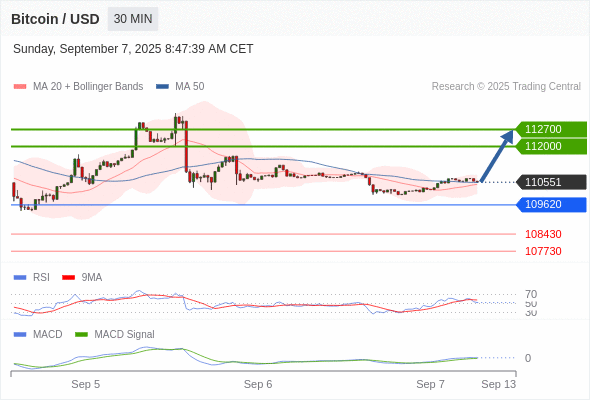The image size is (590, 400).
Task: Click the Sep 5 date axis label
Action: pyautogui.click(x=85, y=384)
